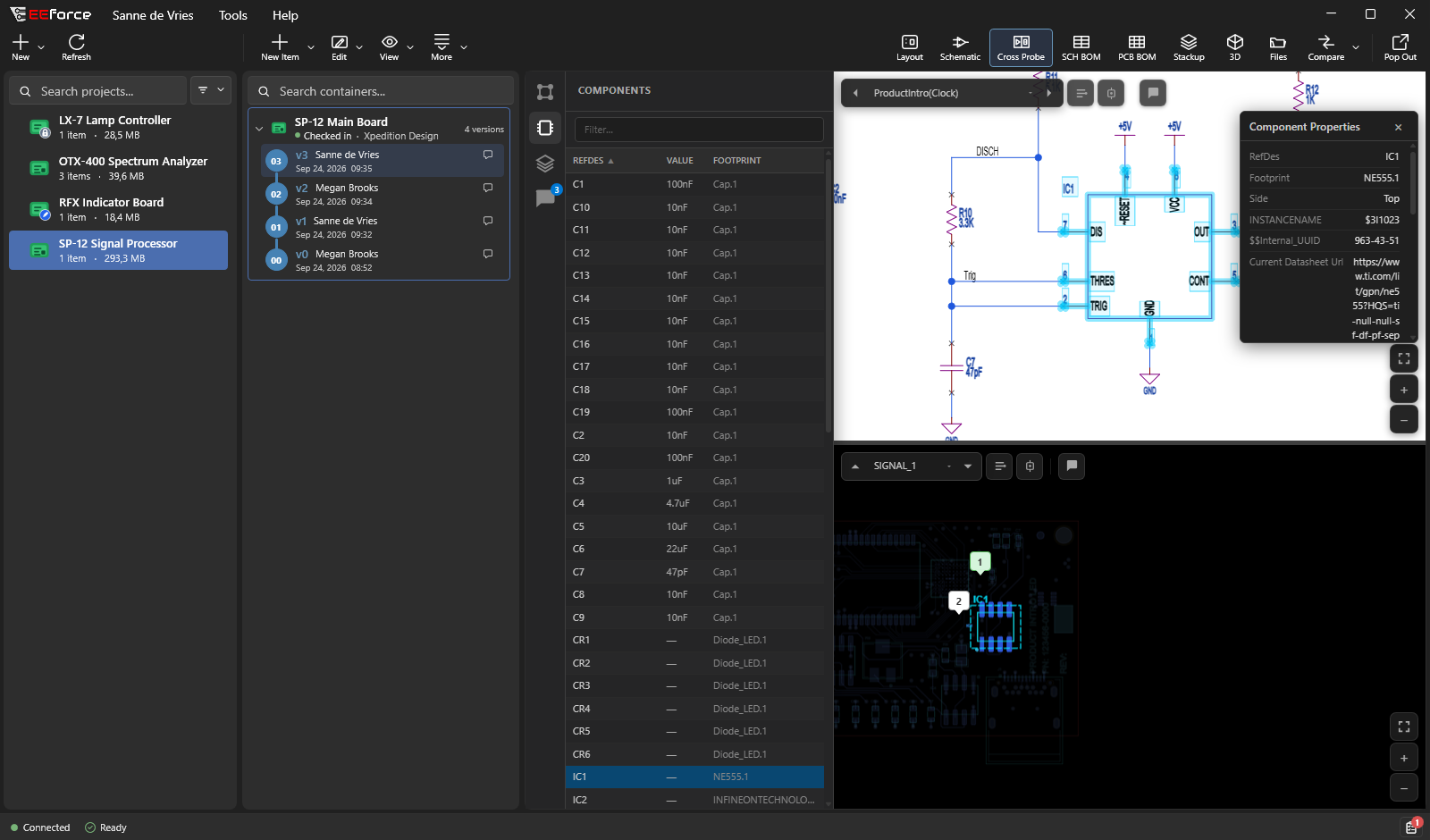This screenshot has width=1430, height=840.
Task: Open the New button dropdown arrow
Action: [x=41, y=46]
